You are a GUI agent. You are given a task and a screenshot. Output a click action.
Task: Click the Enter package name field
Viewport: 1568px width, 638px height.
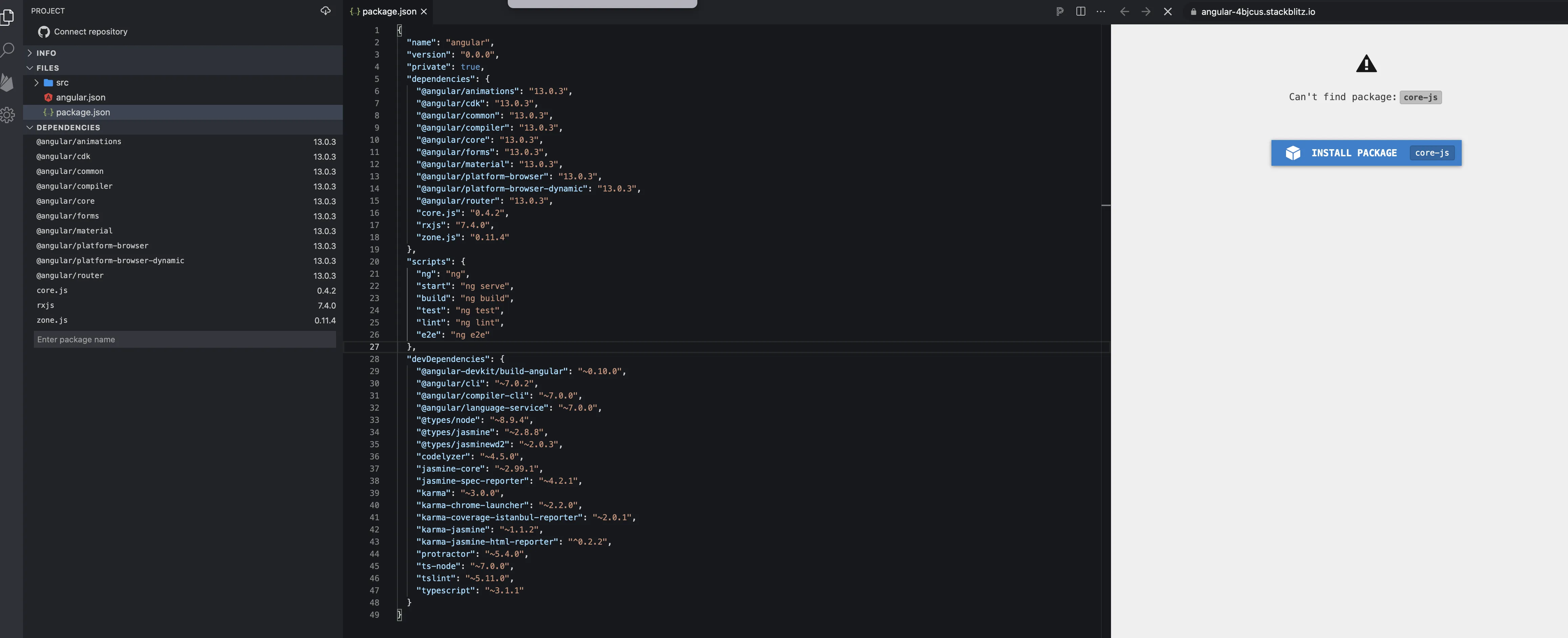point(184,339)
